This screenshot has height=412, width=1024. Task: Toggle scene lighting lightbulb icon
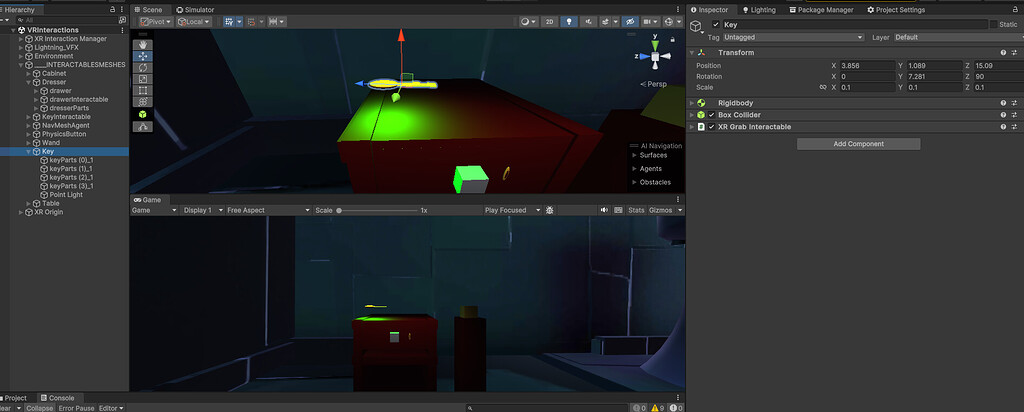[x=570, y=21]
